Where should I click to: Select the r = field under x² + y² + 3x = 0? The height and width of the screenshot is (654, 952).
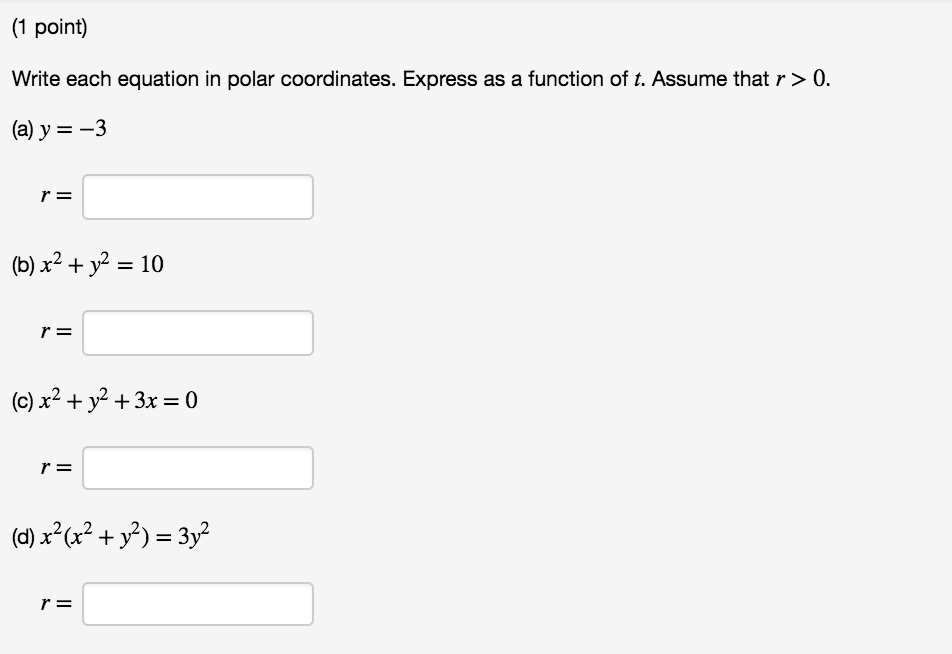(198, 466)
